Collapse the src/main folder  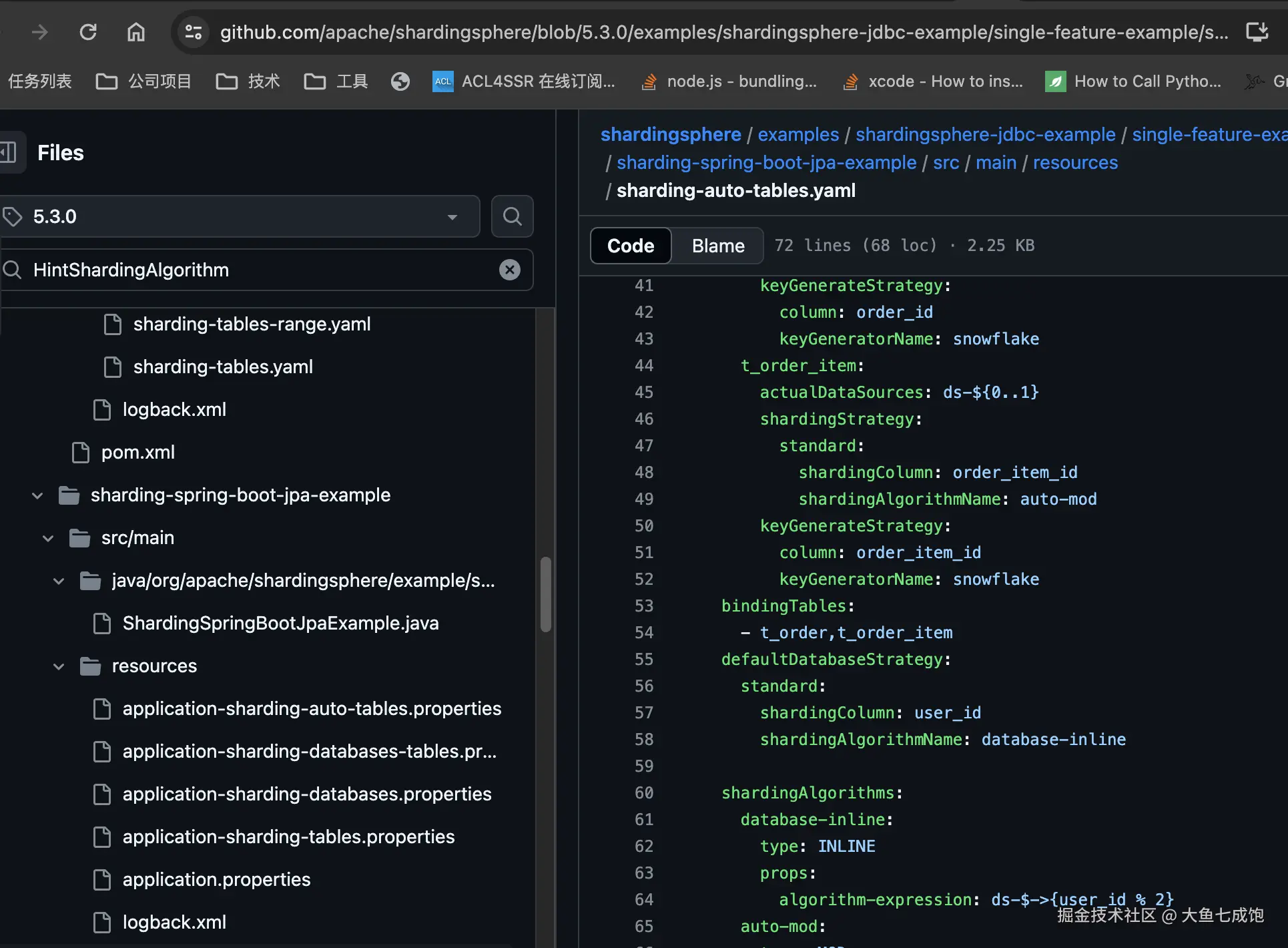[48, 538]
